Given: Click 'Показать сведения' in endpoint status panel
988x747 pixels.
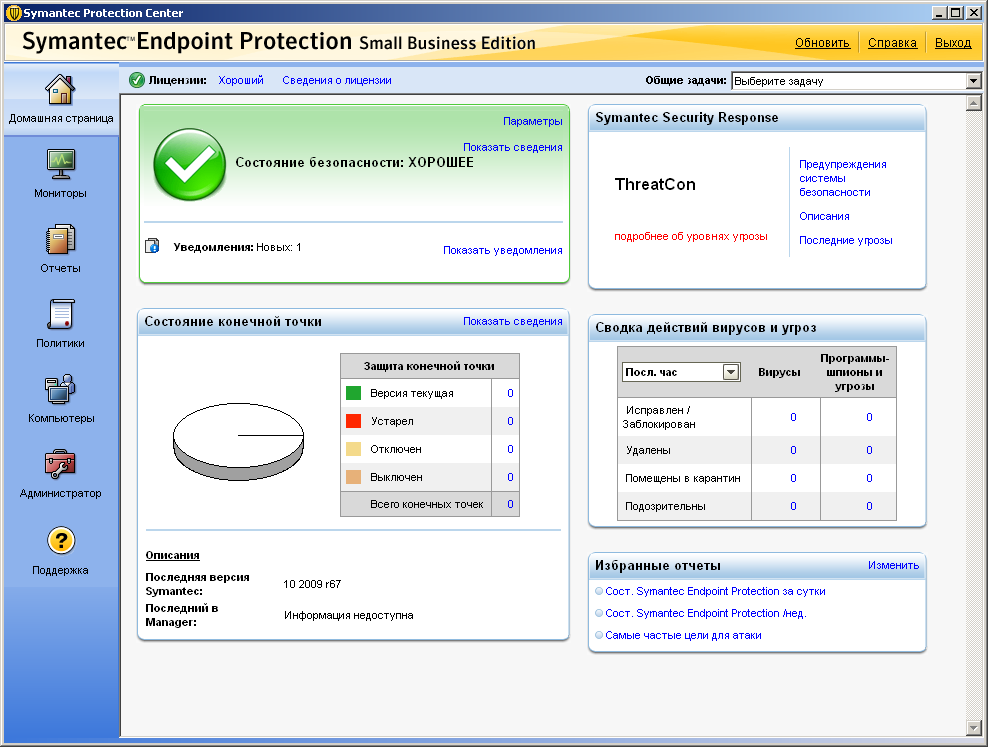Looking at the screenshot, I should [512, 321].
